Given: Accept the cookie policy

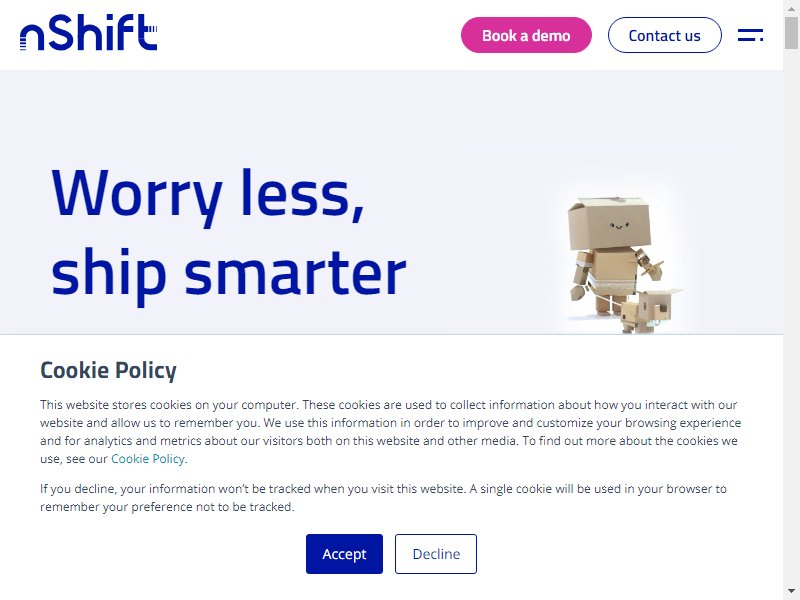Looking at the screenshot, I should [344, 554].
